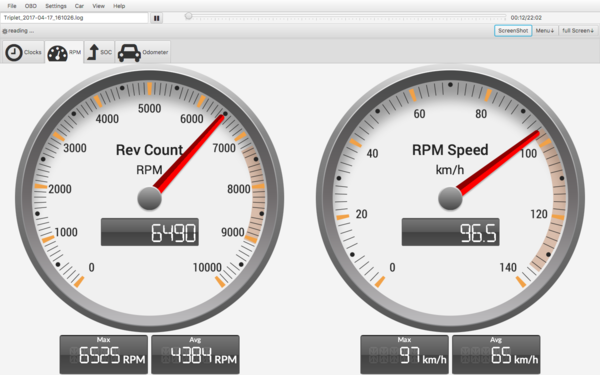Image resolution: width=600 pixels, height=375 pixels.
Task: Click the 120 label on speed gauge
Action: [539, 214]
